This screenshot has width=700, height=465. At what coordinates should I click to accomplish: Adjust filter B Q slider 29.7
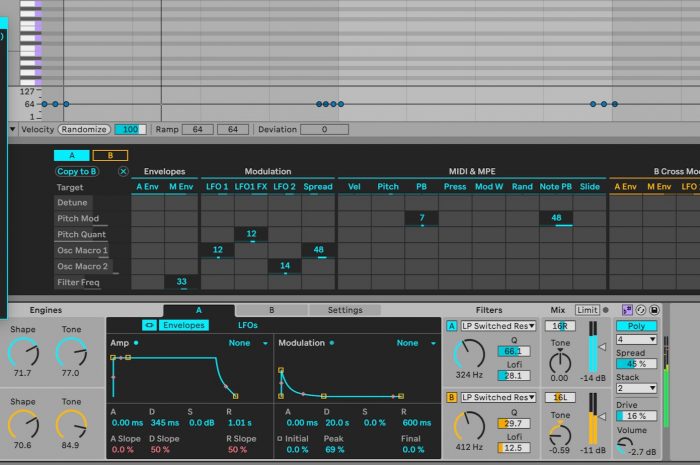tap(514, 423)
